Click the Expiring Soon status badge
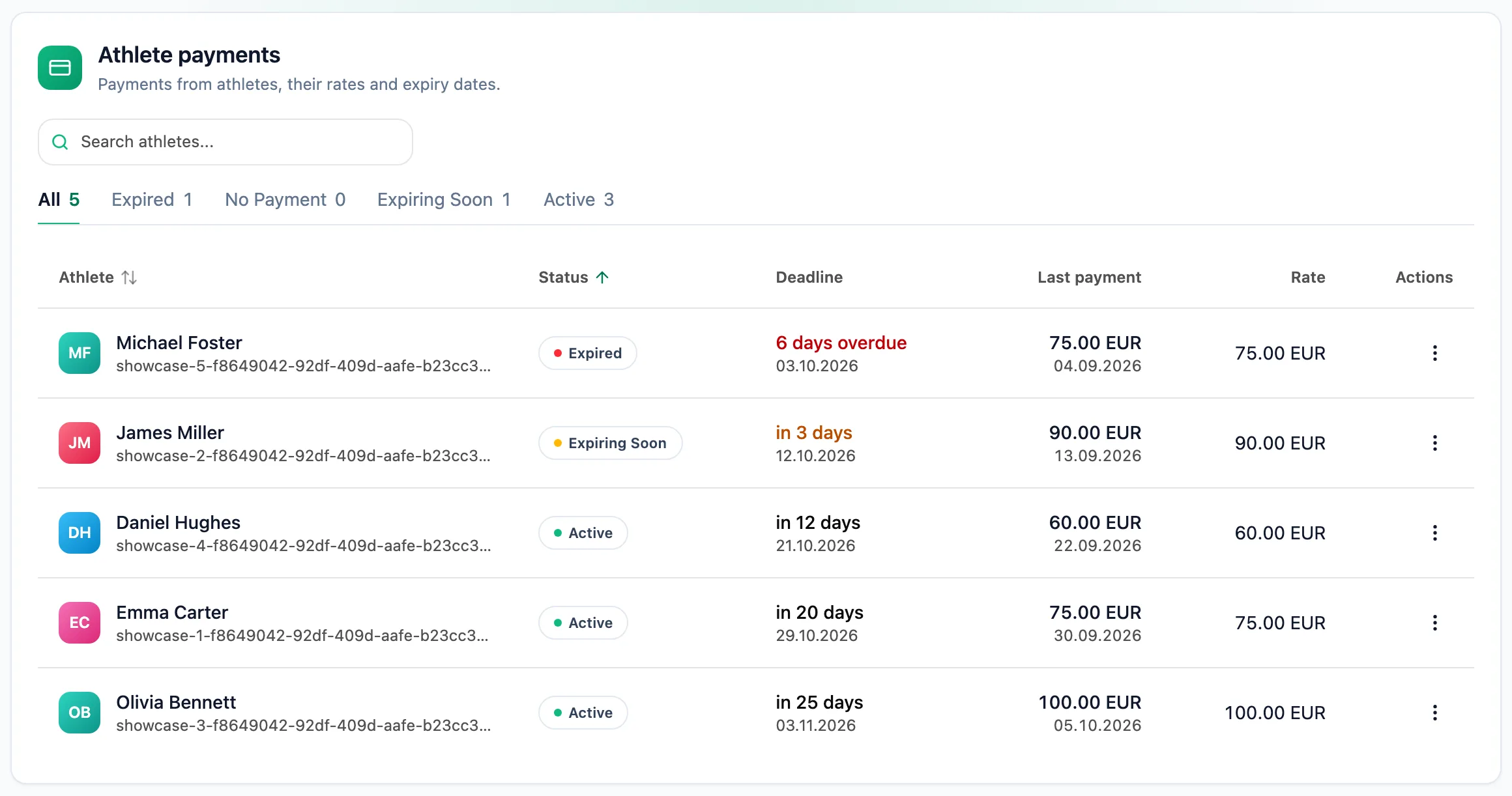Viewport: 1512px width, 796px height. click(610, 443)
